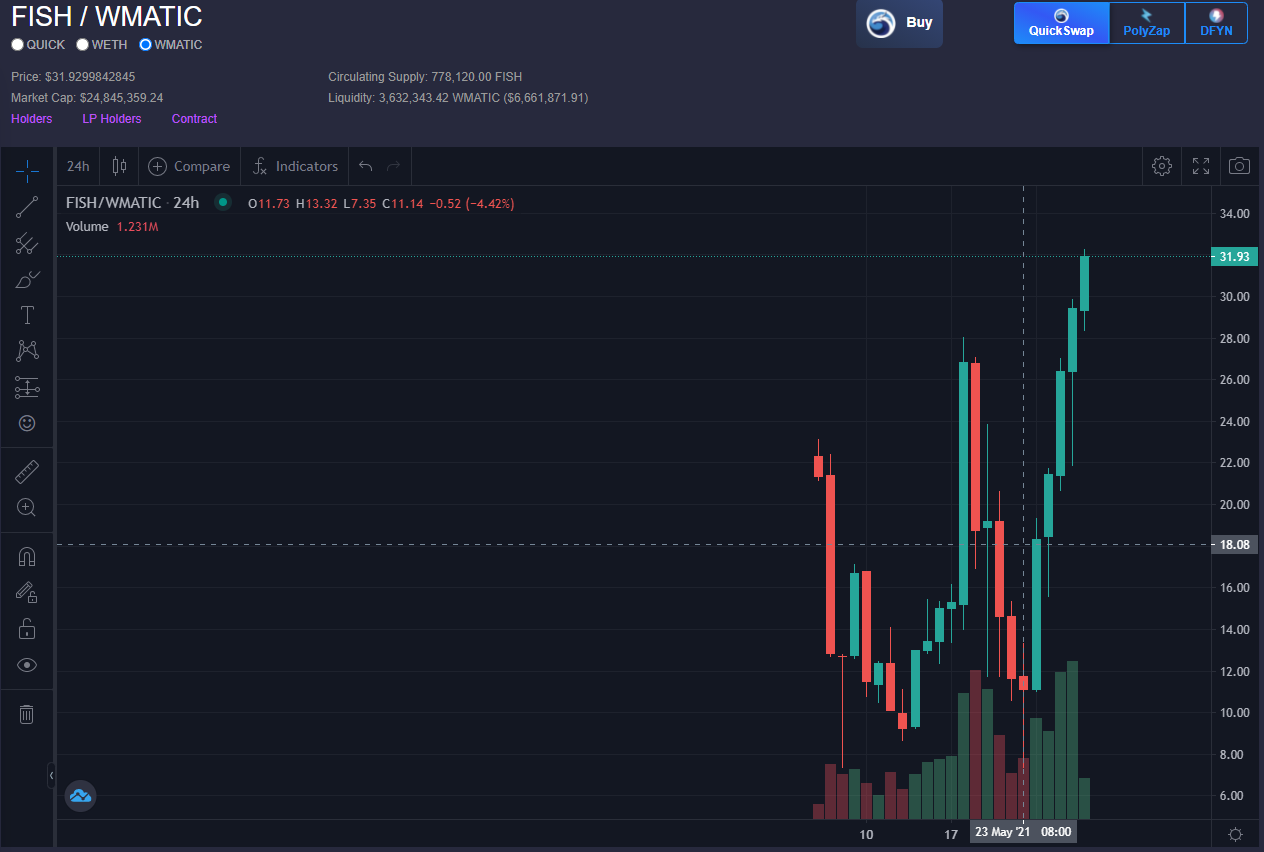Screen dimensions: 1264x852
Task: Open the 24h interval dropdown
Action: pos(79,166)
